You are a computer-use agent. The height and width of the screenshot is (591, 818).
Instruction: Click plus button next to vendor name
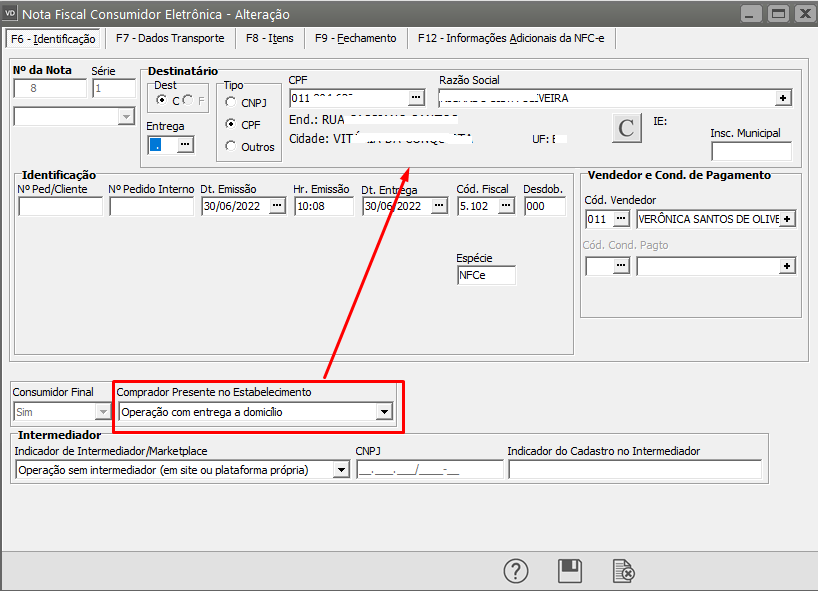click(787, 219)
